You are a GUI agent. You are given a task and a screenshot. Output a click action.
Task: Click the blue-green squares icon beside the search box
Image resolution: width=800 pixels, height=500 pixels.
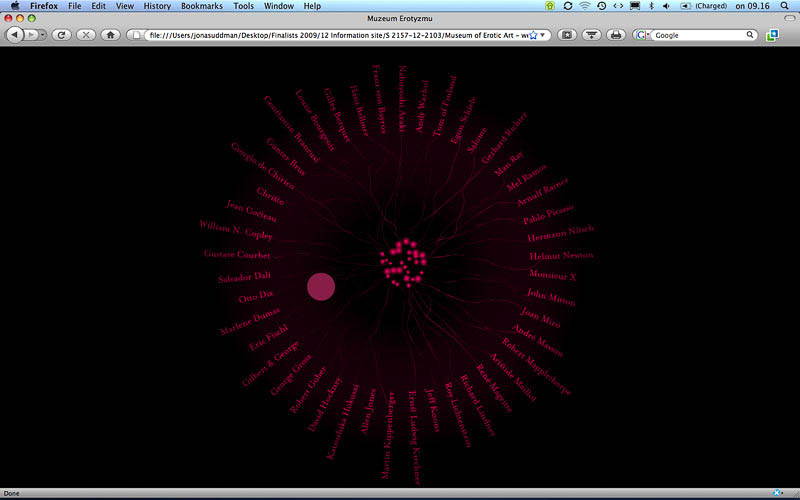click(772, 35)
